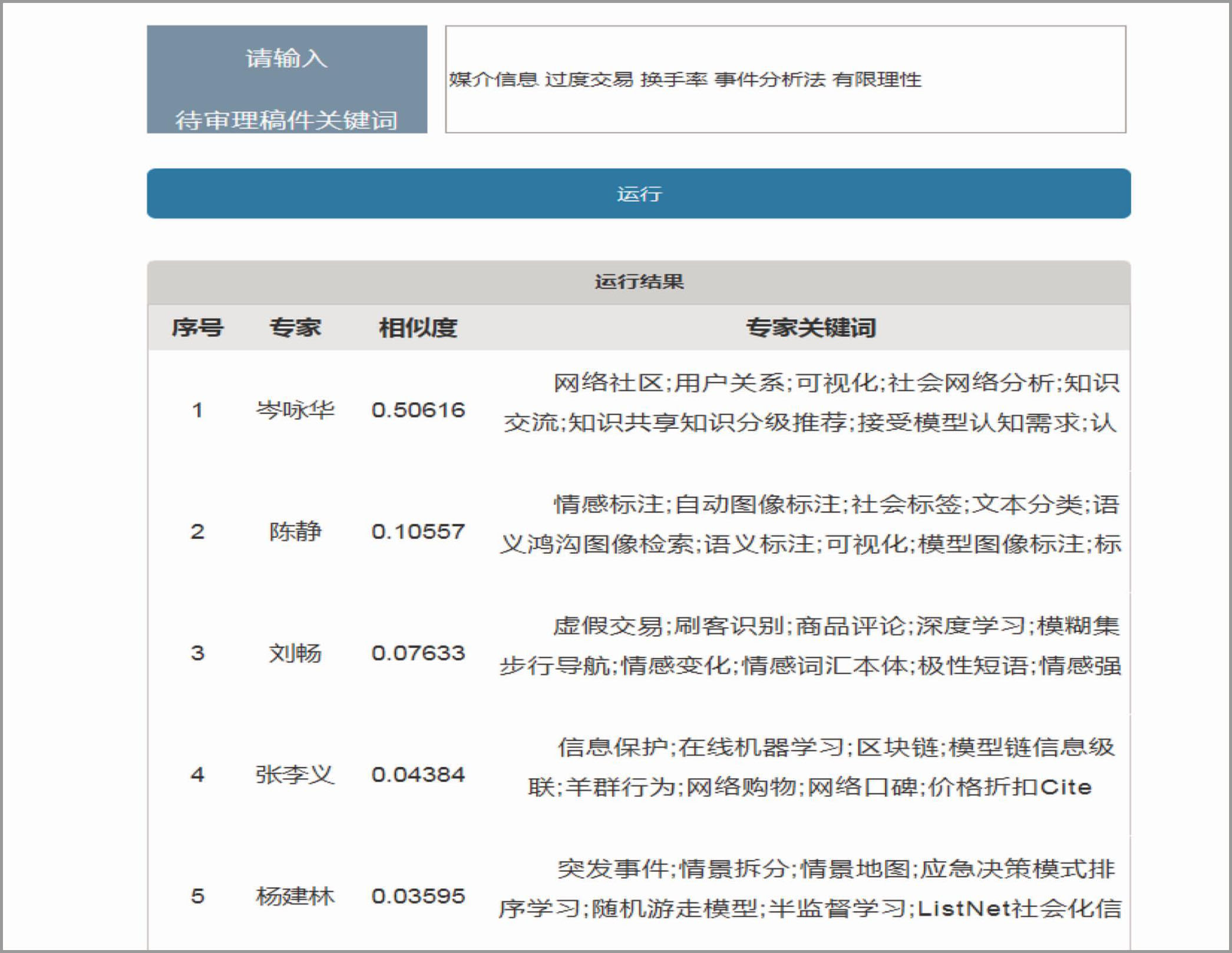Select expert name 刘畅

point(295,653)
